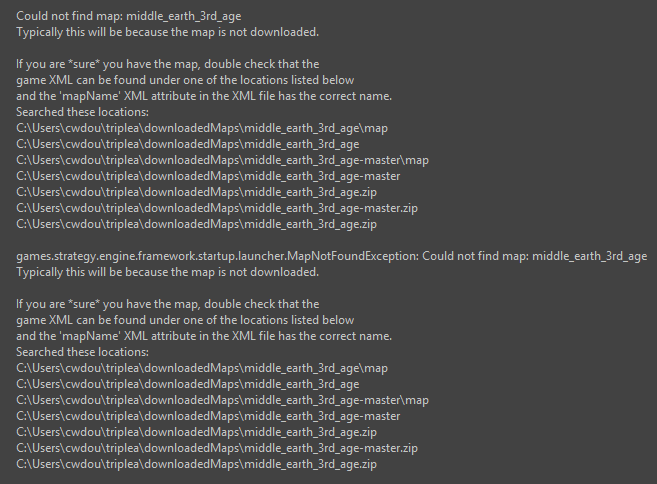Click last path ending in middle_earth_3rd_age-master.zip
Viewport: 657px width, 484px height.
pyautogui.click(x=217, y=448)
